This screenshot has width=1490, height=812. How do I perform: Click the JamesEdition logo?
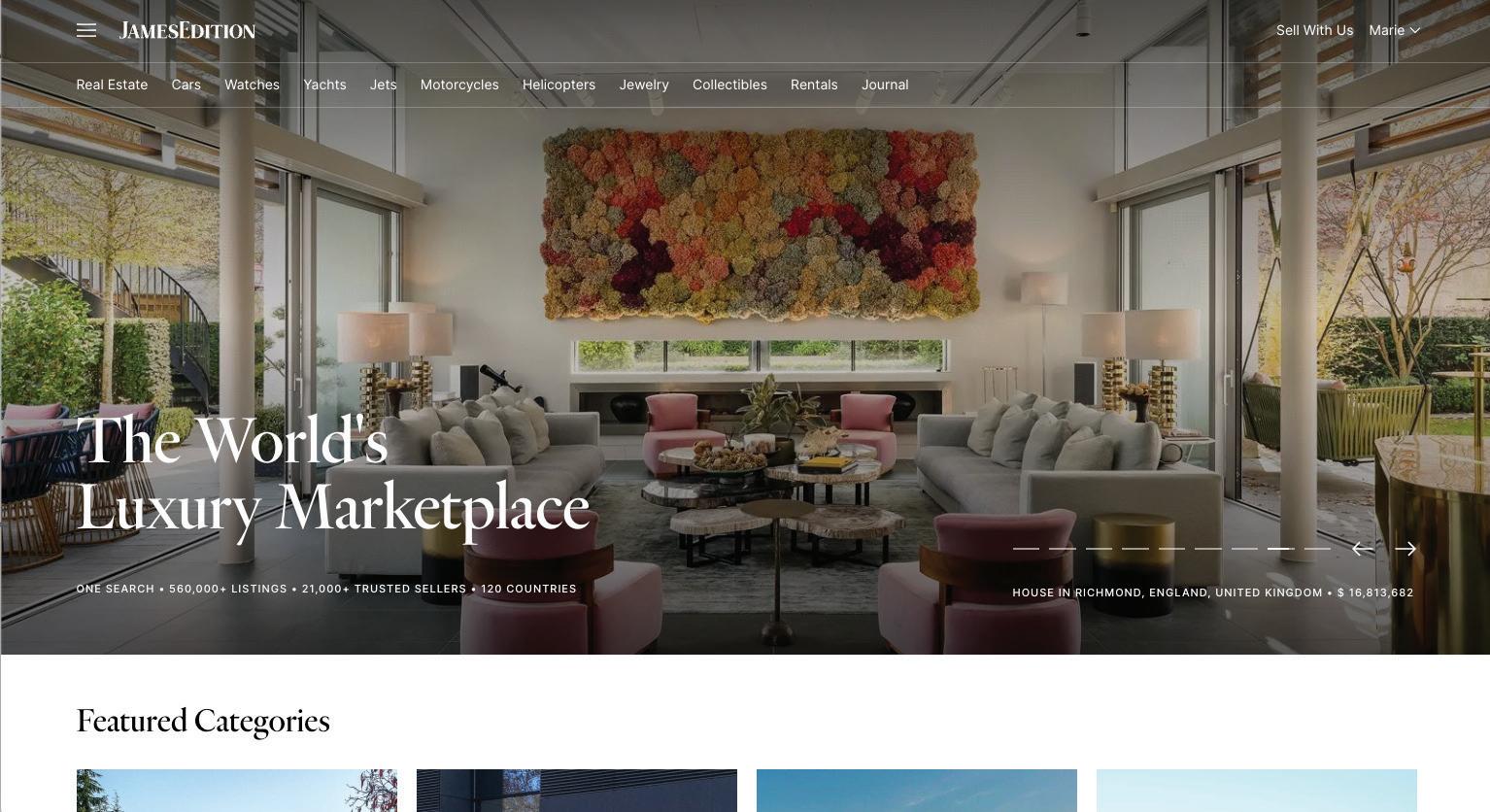click(187, 30)
